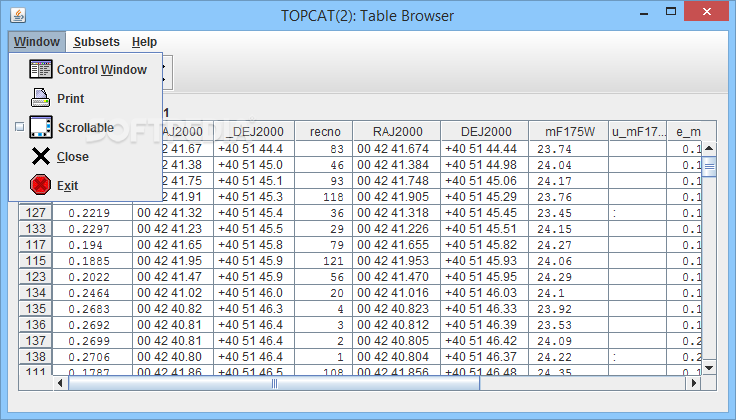Click the Exit menu entry
Image resolution: width=736 pixels, height=420 pixels.
(87, 185)
